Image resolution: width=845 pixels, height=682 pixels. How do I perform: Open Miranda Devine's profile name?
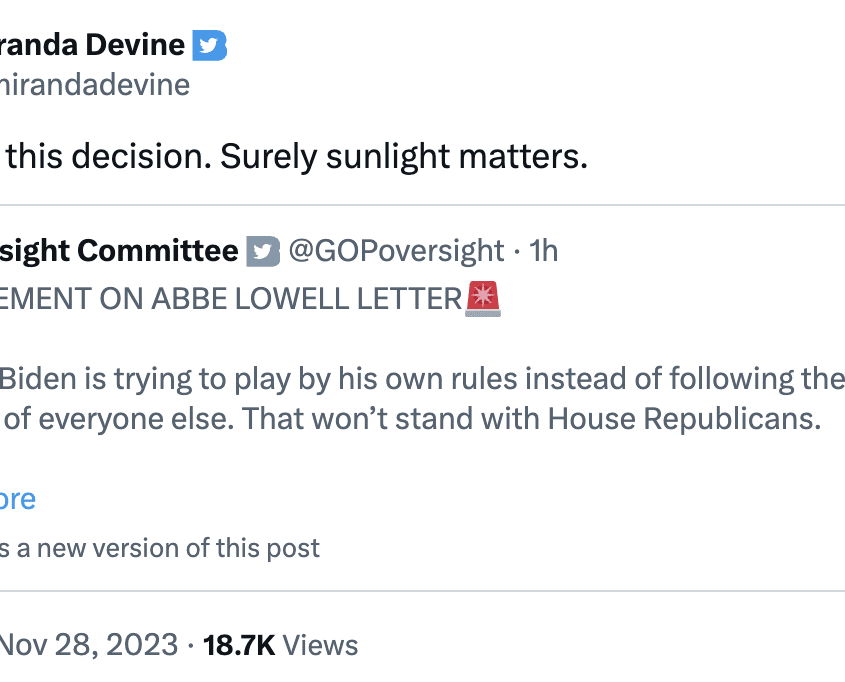pos(92,45)
